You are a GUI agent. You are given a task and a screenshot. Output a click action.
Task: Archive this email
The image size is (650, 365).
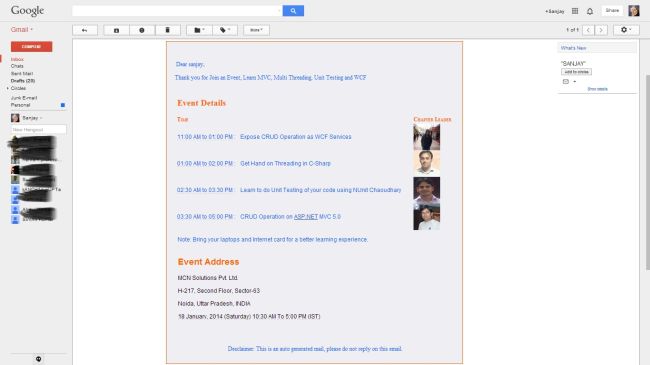click(116, 30)
